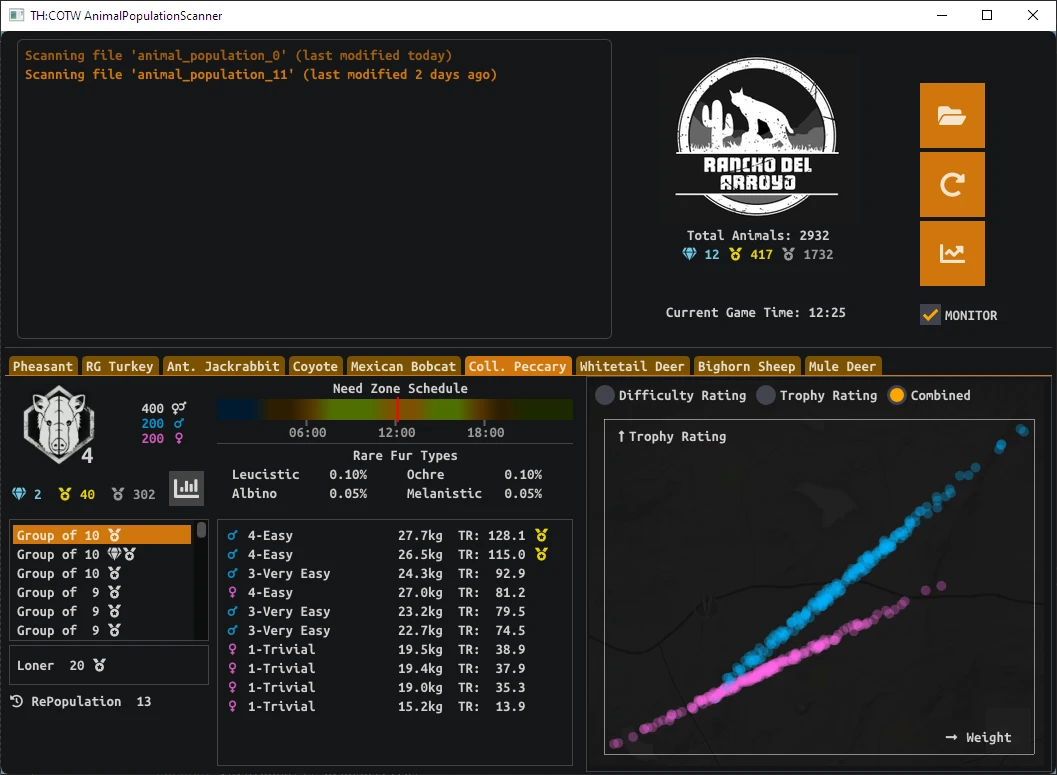Screen dimensions: 1057x775
Task: Switch to the Whitetail Deer tab
Action: click(633, 366)
